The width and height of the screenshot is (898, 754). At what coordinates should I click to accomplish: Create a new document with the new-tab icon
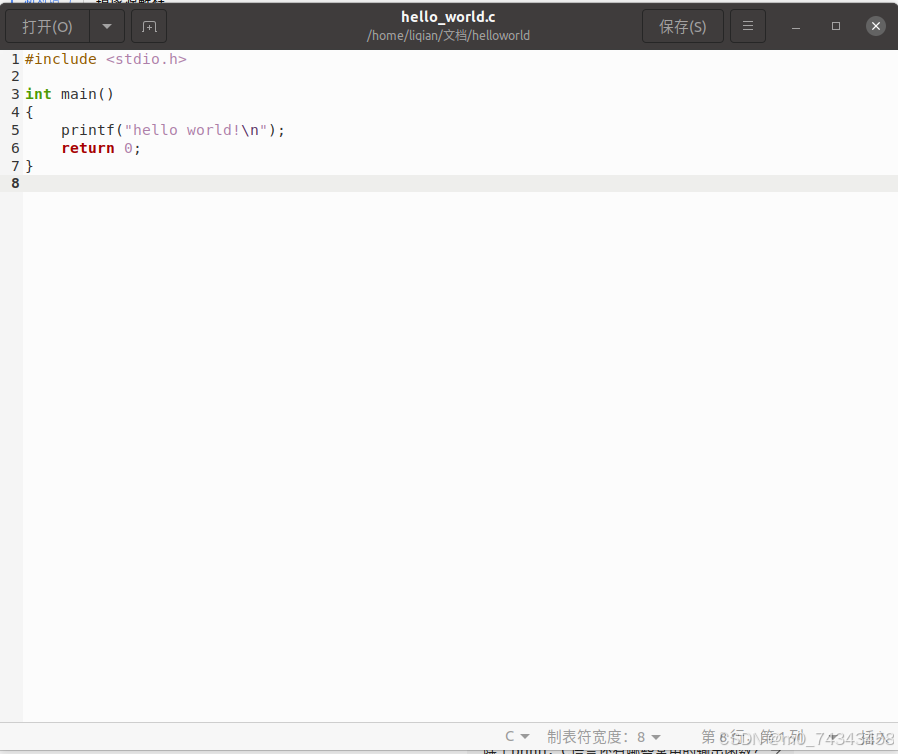click(x=148, y=26)
